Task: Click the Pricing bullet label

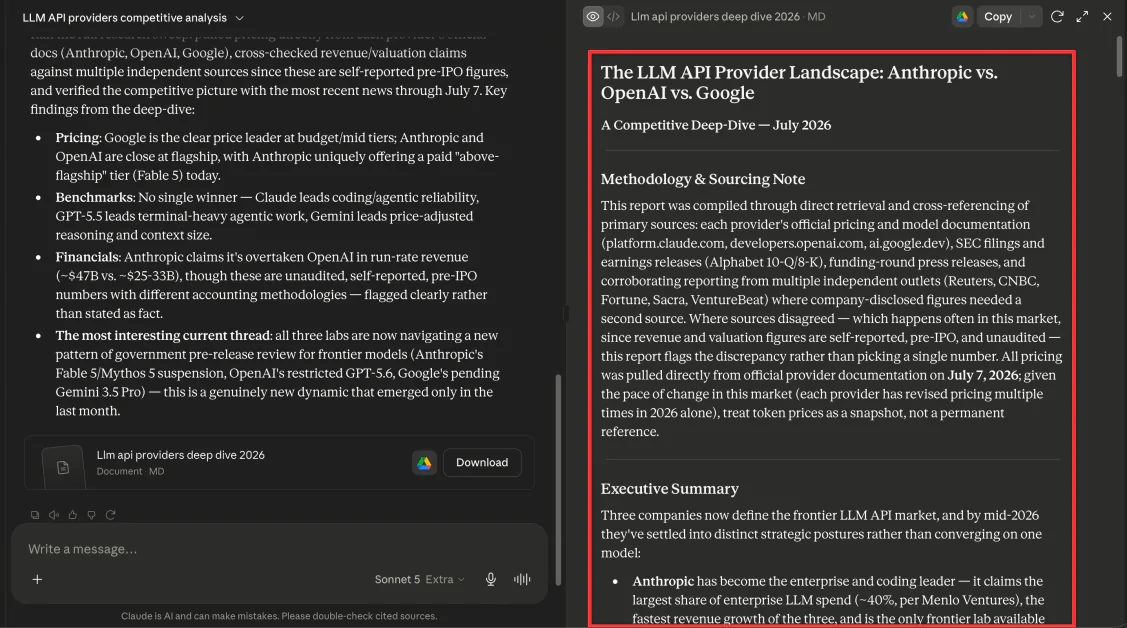Action: pos(79,137)
